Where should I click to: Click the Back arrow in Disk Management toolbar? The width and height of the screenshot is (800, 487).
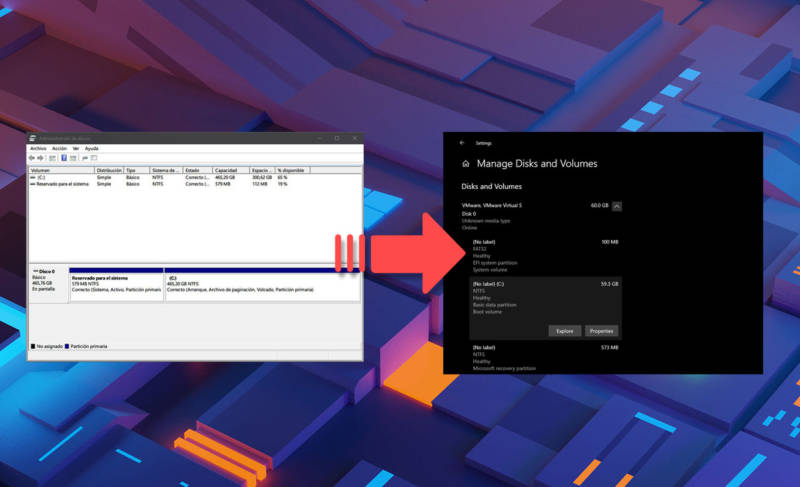(33, 158)
